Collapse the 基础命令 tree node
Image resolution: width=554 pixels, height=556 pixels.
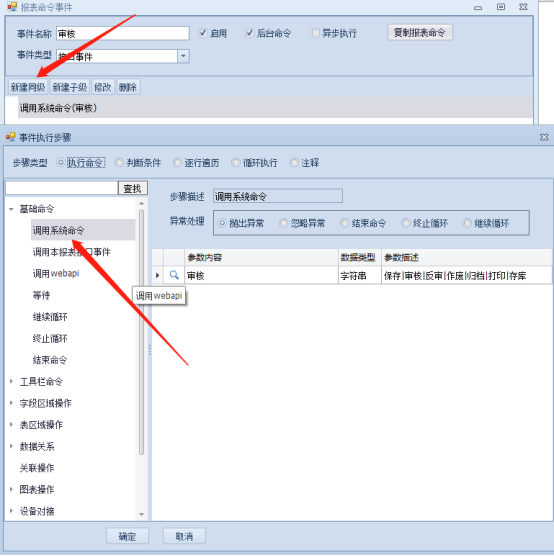[11, 209]
